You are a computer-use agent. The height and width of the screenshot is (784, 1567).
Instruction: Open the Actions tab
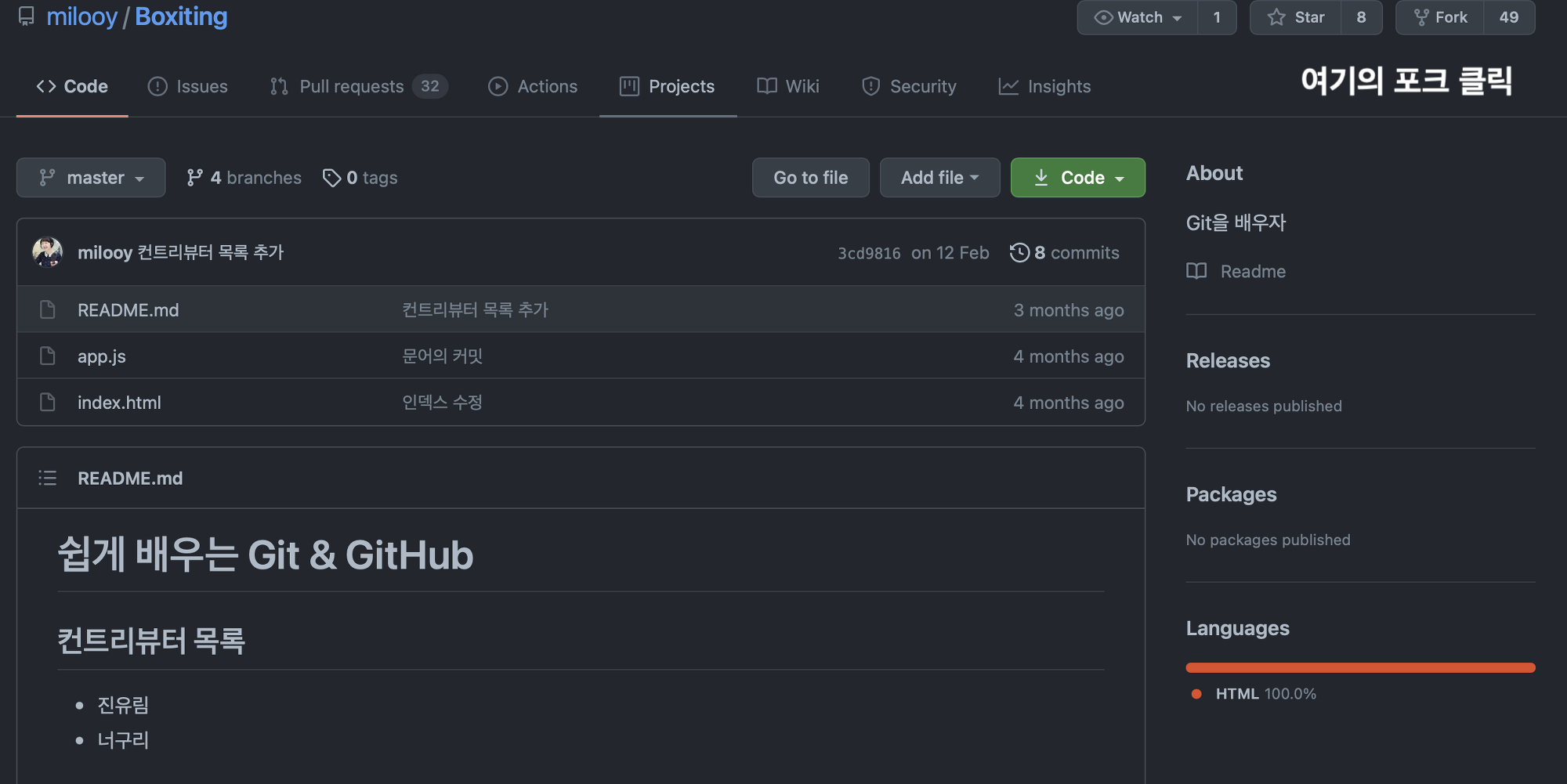point(533,86)
